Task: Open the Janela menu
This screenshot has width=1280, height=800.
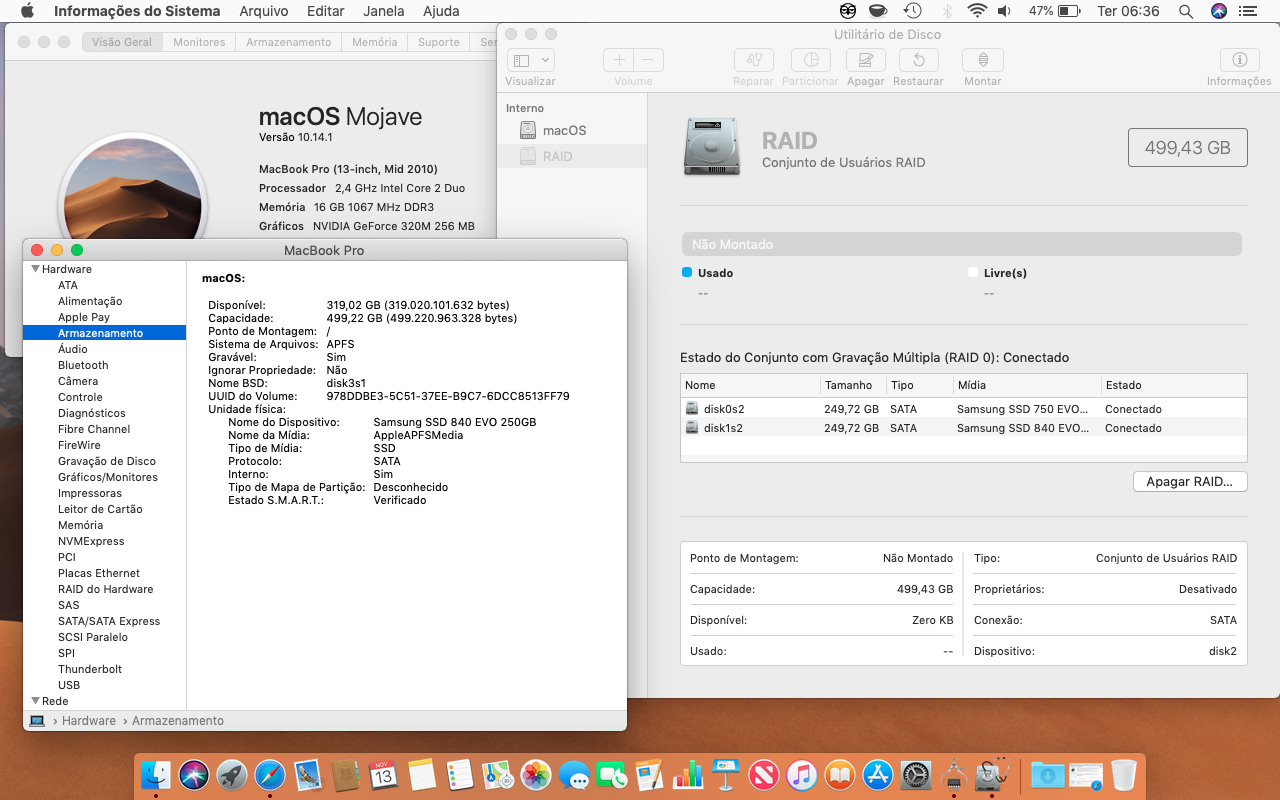Action: click(384, 11)
